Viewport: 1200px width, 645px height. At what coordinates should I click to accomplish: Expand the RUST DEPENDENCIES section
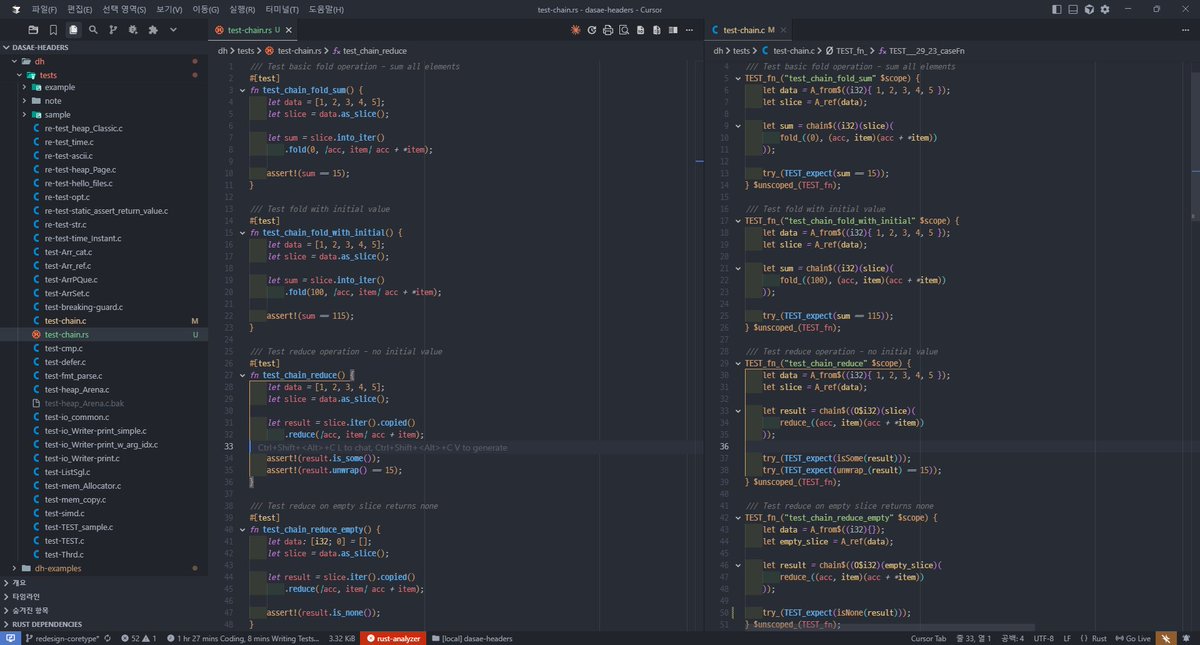pos(104,624)
